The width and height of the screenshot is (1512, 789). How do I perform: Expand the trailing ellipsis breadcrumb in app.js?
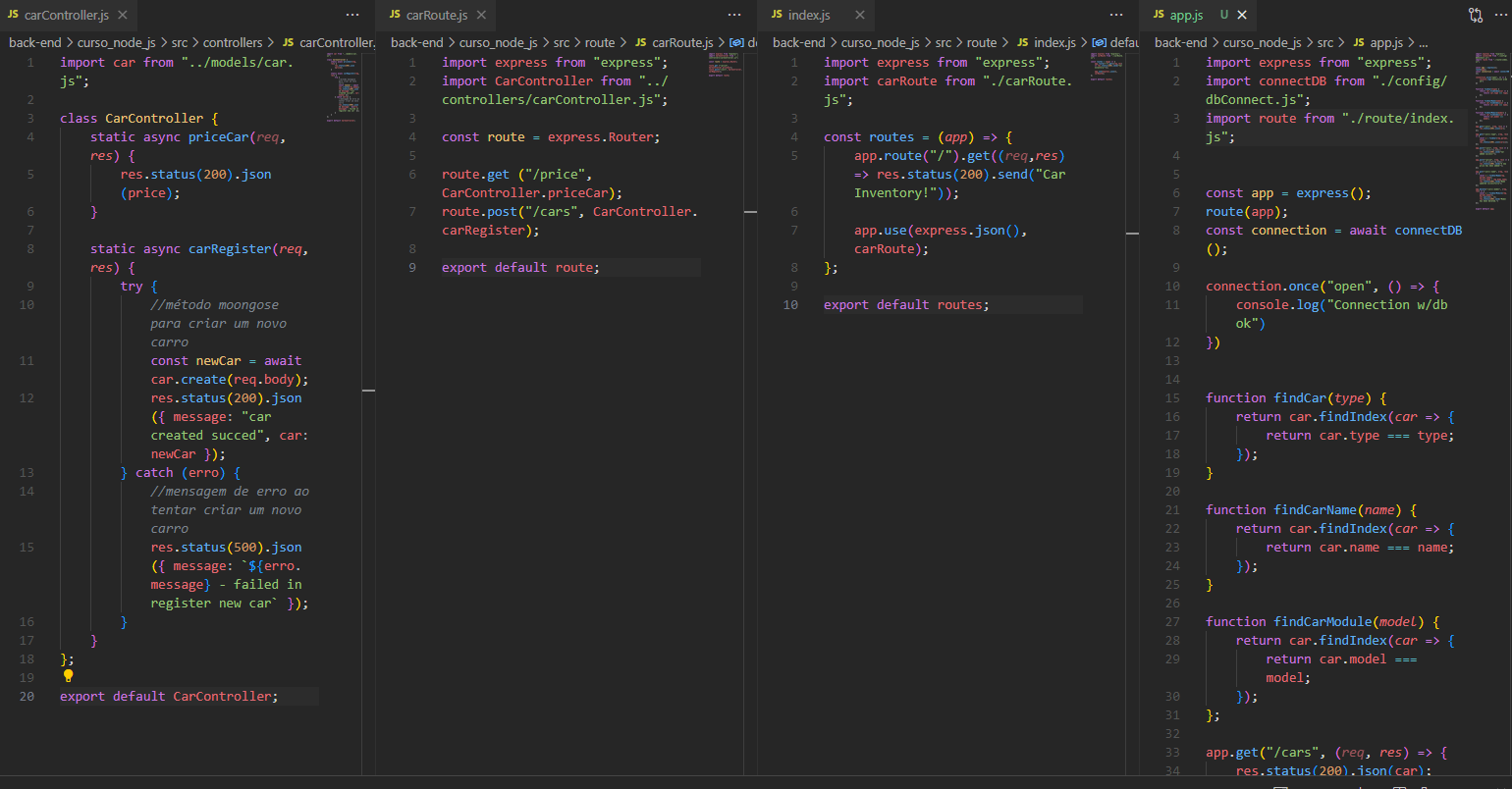click(x=1424, y=42)
